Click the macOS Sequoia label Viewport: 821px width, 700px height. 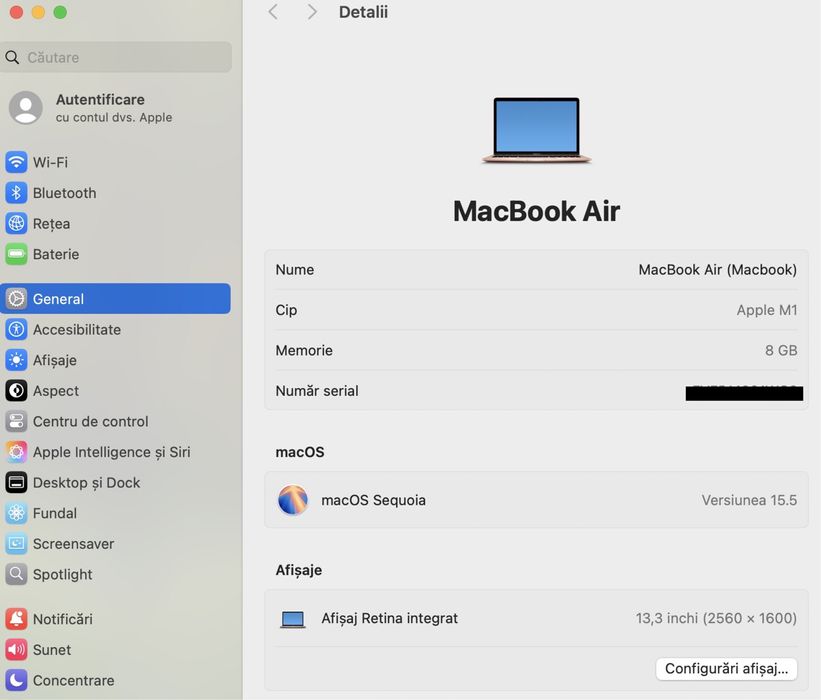(x=373, y=500)
